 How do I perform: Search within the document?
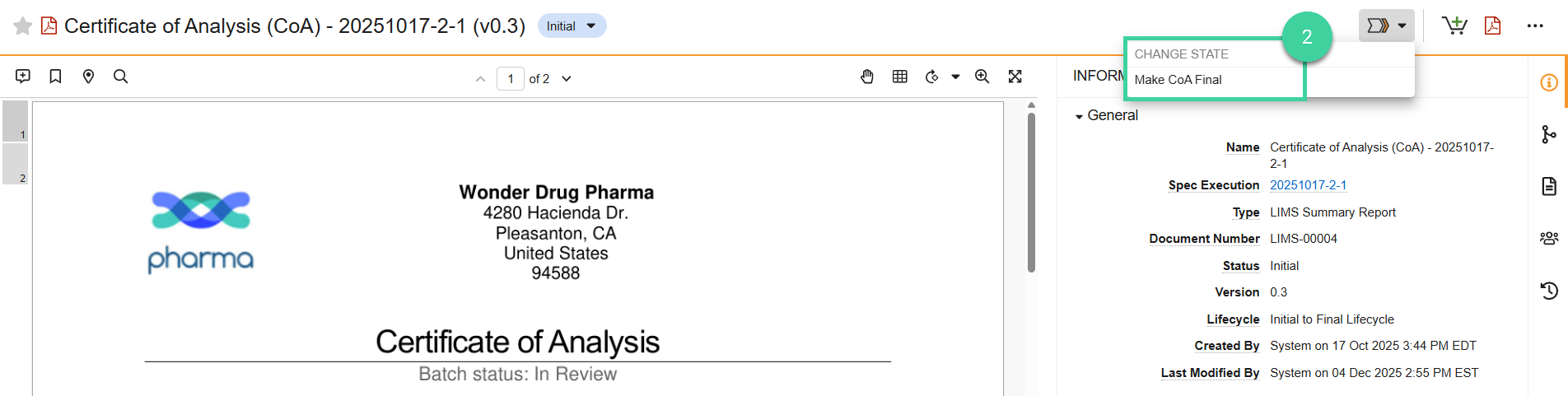pyautogui.click(x=120, y=77)
